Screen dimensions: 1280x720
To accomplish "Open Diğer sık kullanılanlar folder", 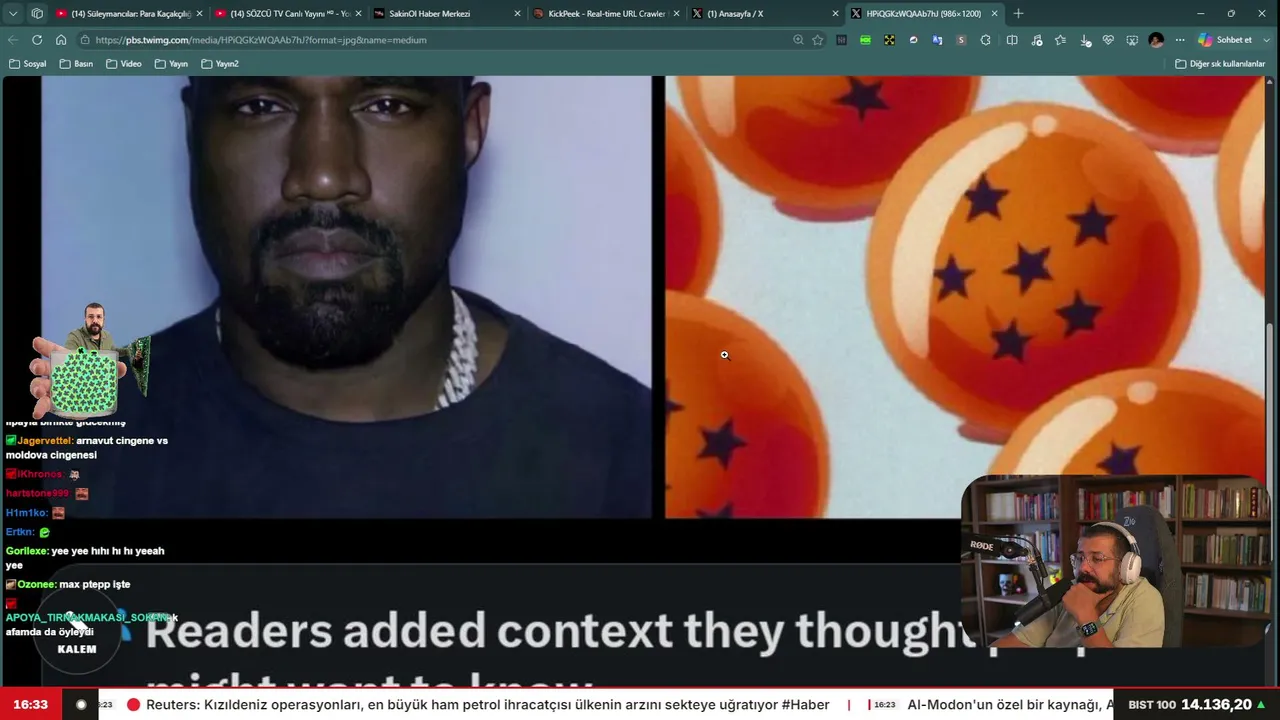I will coord(1220,64).
